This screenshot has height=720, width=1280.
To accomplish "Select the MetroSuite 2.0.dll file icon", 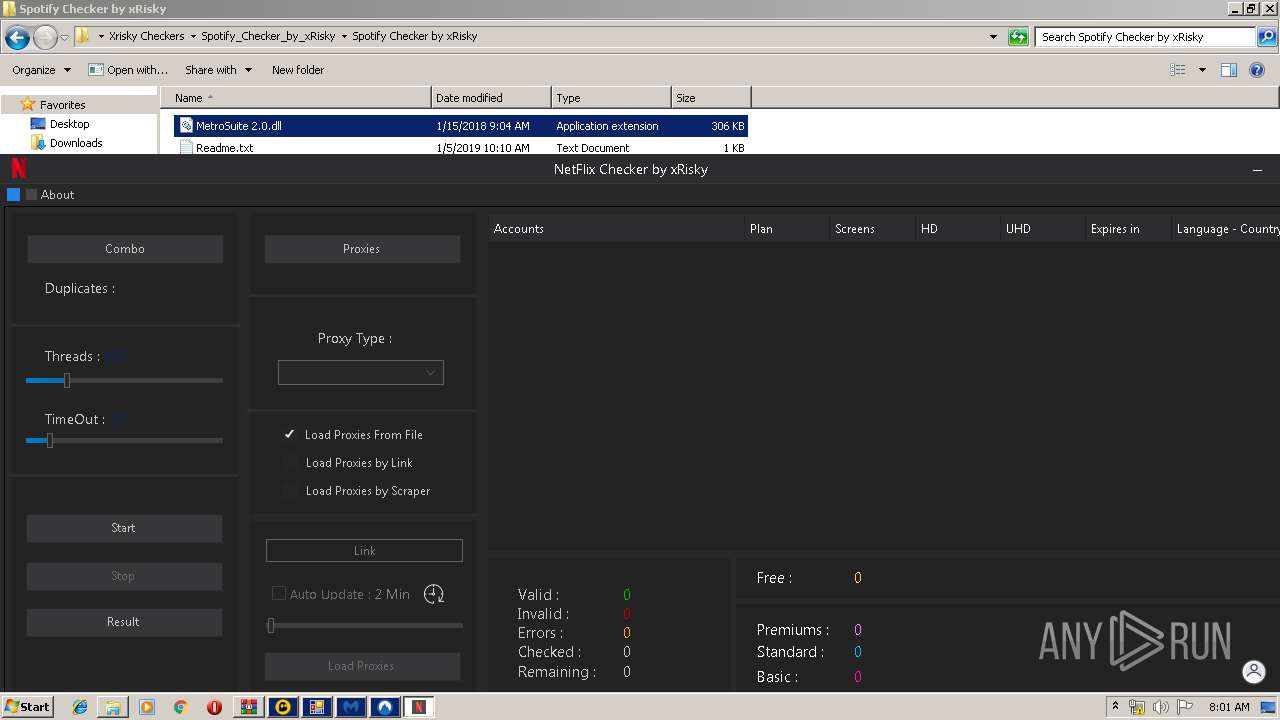I will click(186, 126).
